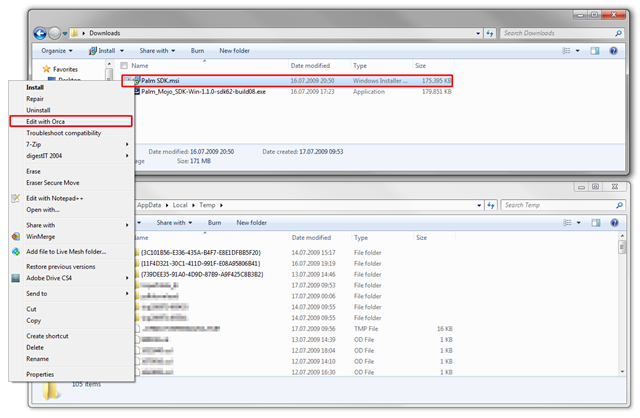Click the WinMerge icon in context menu
This screenshot has width=640, height=418.
pyautogui.click(x=16, y=237)
